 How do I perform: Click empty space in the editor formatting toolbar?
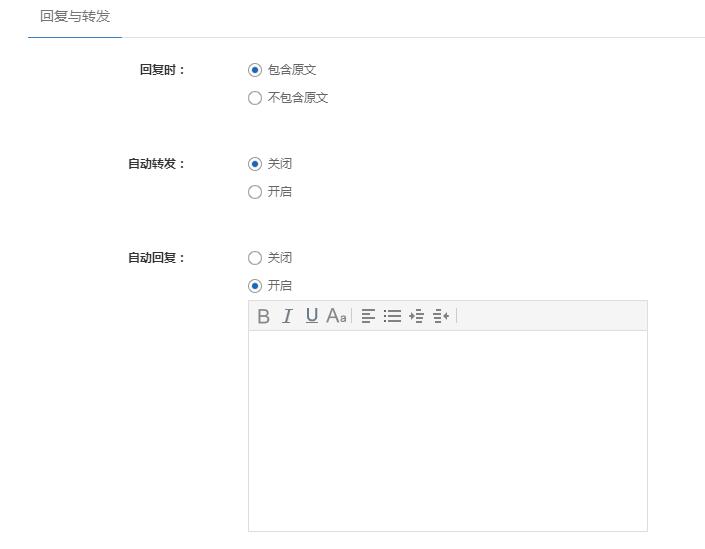click(550, 316)
